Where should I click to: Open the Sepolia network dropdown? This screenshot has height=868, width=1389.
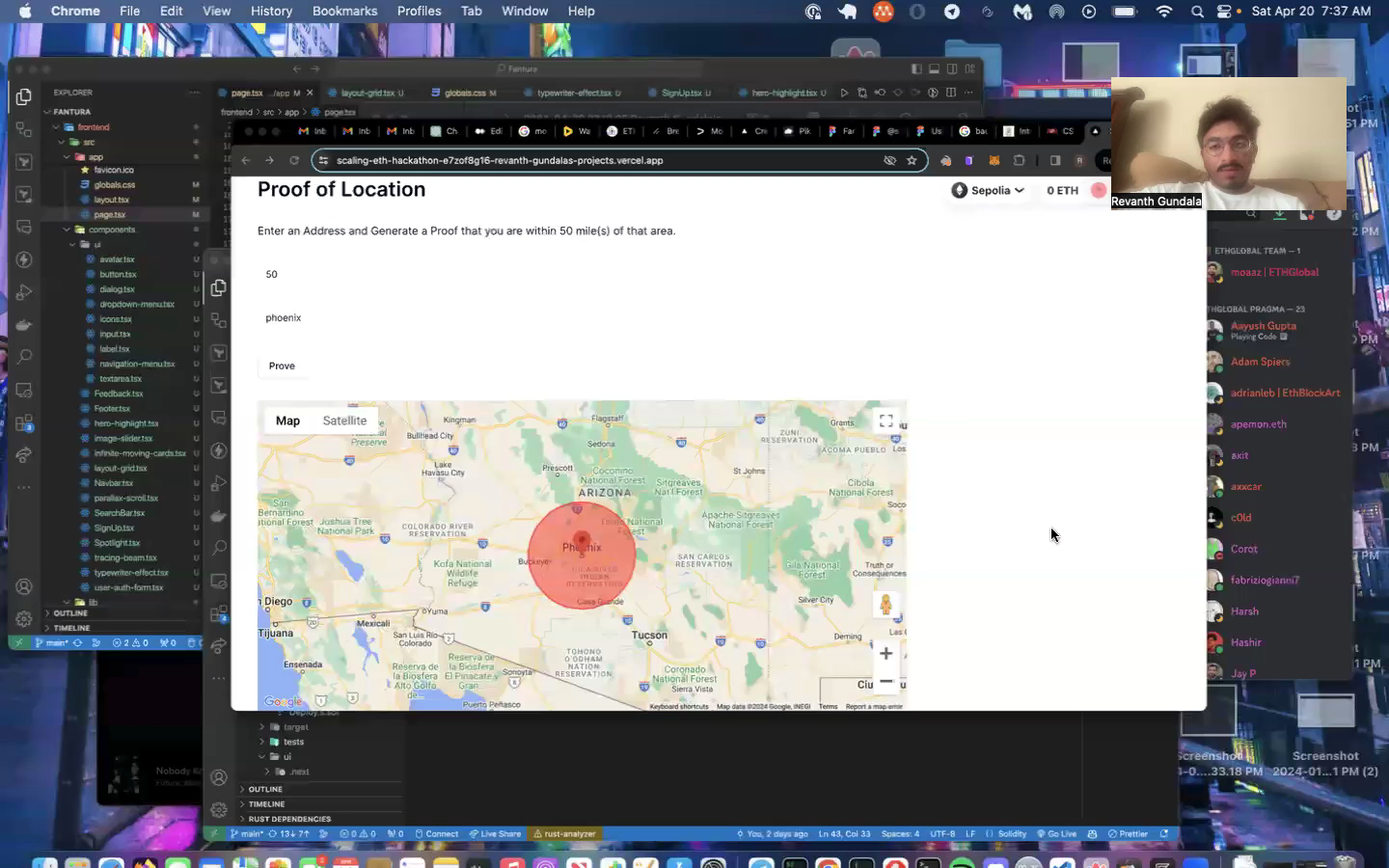point(987,191)
